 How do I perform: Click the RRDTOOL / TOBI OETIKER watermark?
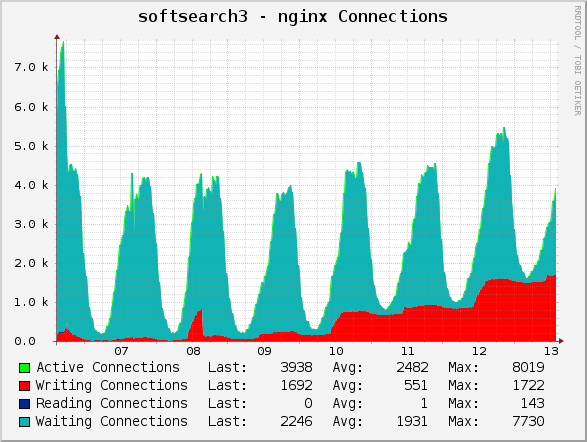[x=578, y=61]
